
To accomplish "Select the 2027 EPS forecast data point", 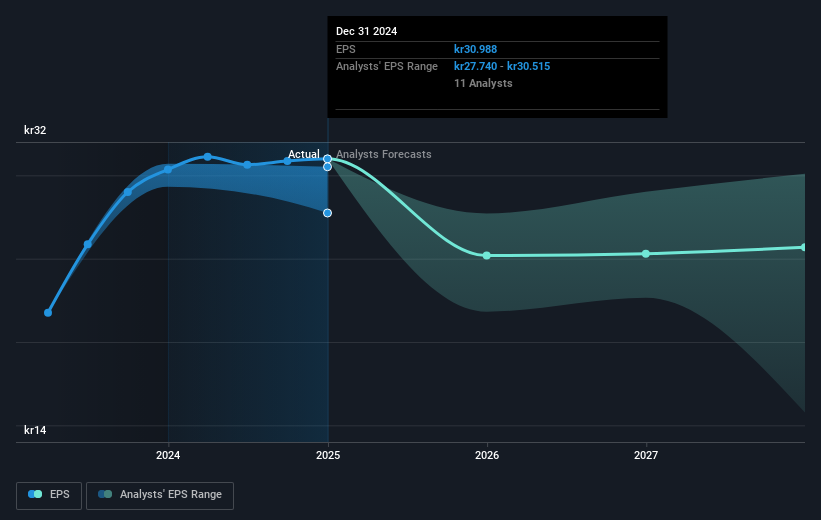I will (x=646, y=253).
